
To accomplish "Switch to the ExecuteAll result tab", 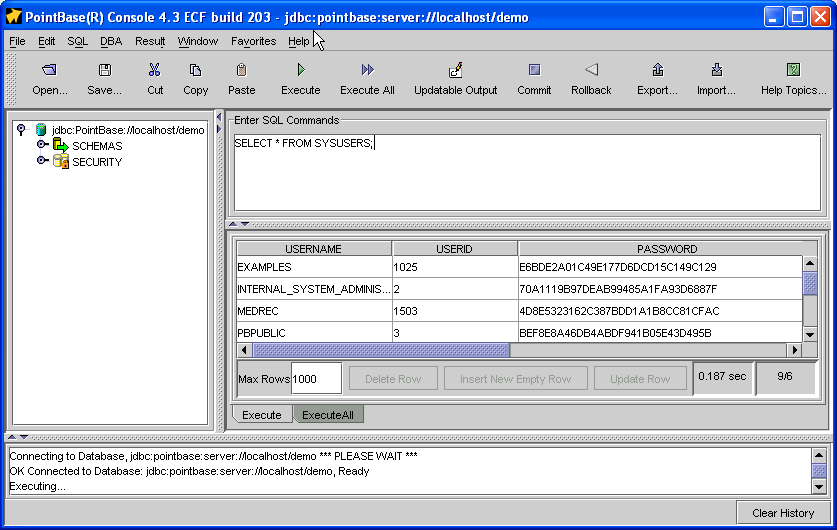I will click(328, 415).
